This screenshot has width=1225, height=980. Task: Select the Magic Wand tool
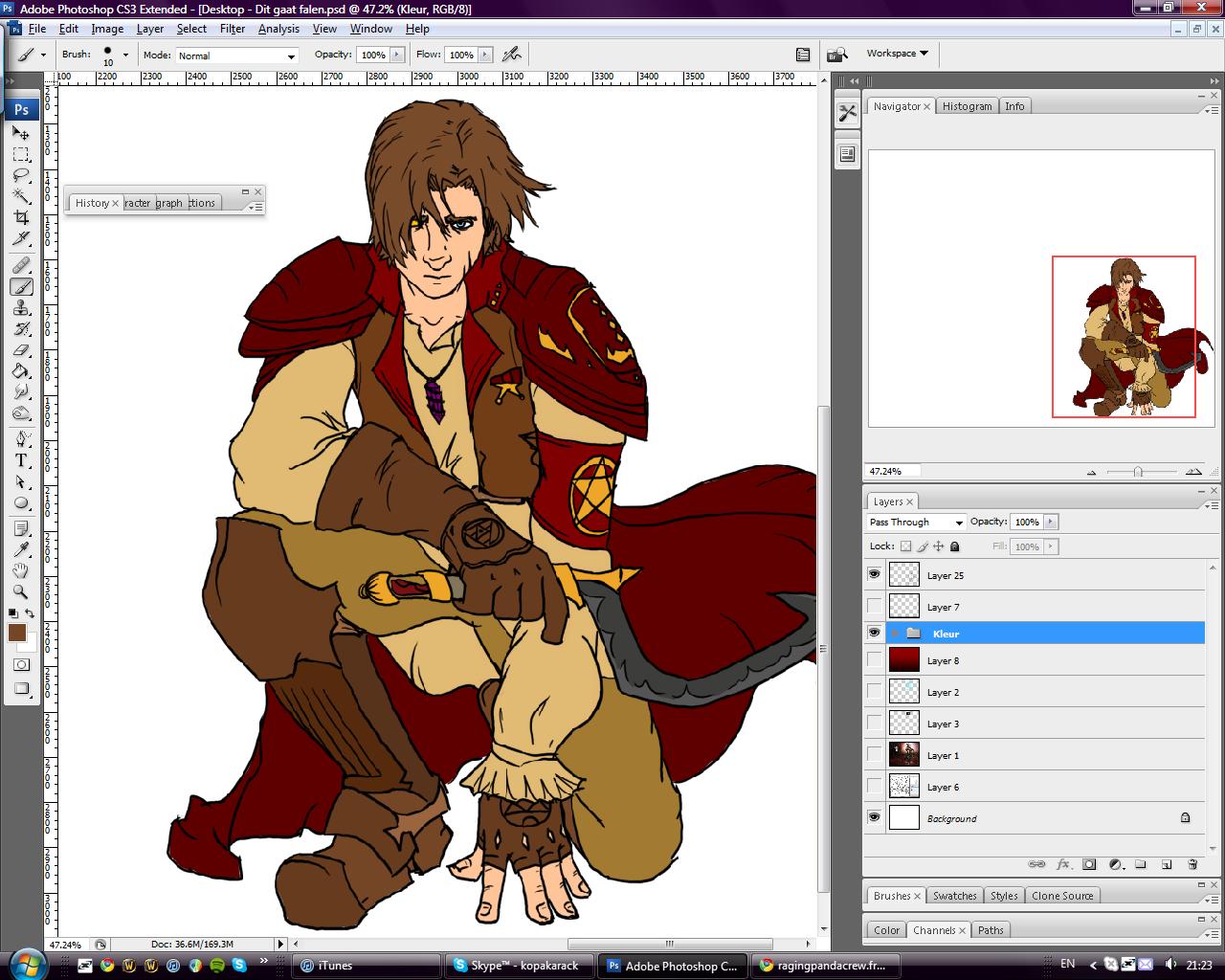point(21,196)
